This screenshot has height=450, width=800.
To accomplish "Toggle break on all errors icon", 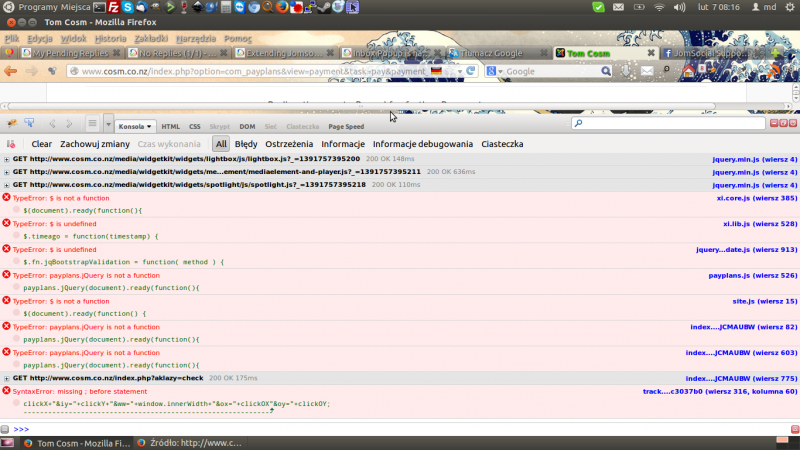I will 11,144.
